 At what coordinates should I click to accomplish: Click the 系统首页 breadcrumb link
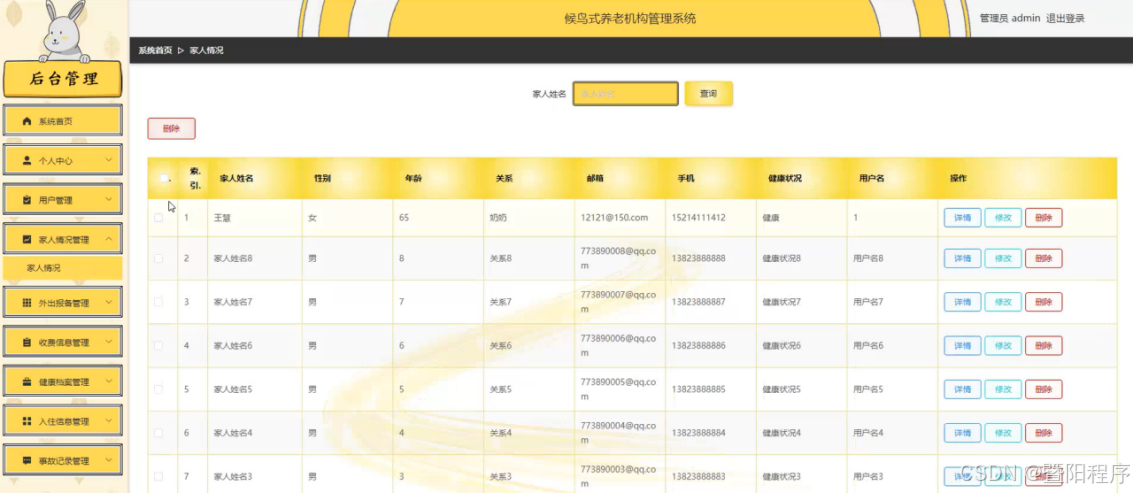coord(155,51)
